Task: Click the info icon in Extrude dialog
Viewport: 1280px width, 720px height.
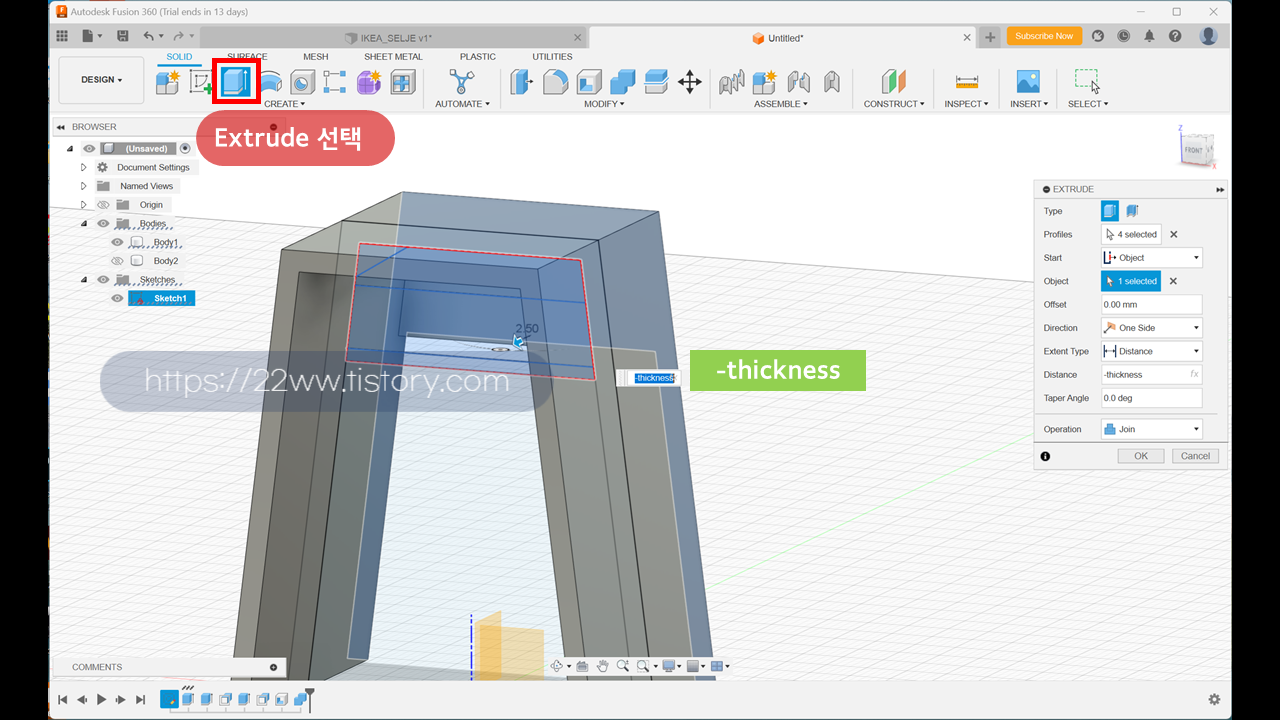Action: [1045, 456]
